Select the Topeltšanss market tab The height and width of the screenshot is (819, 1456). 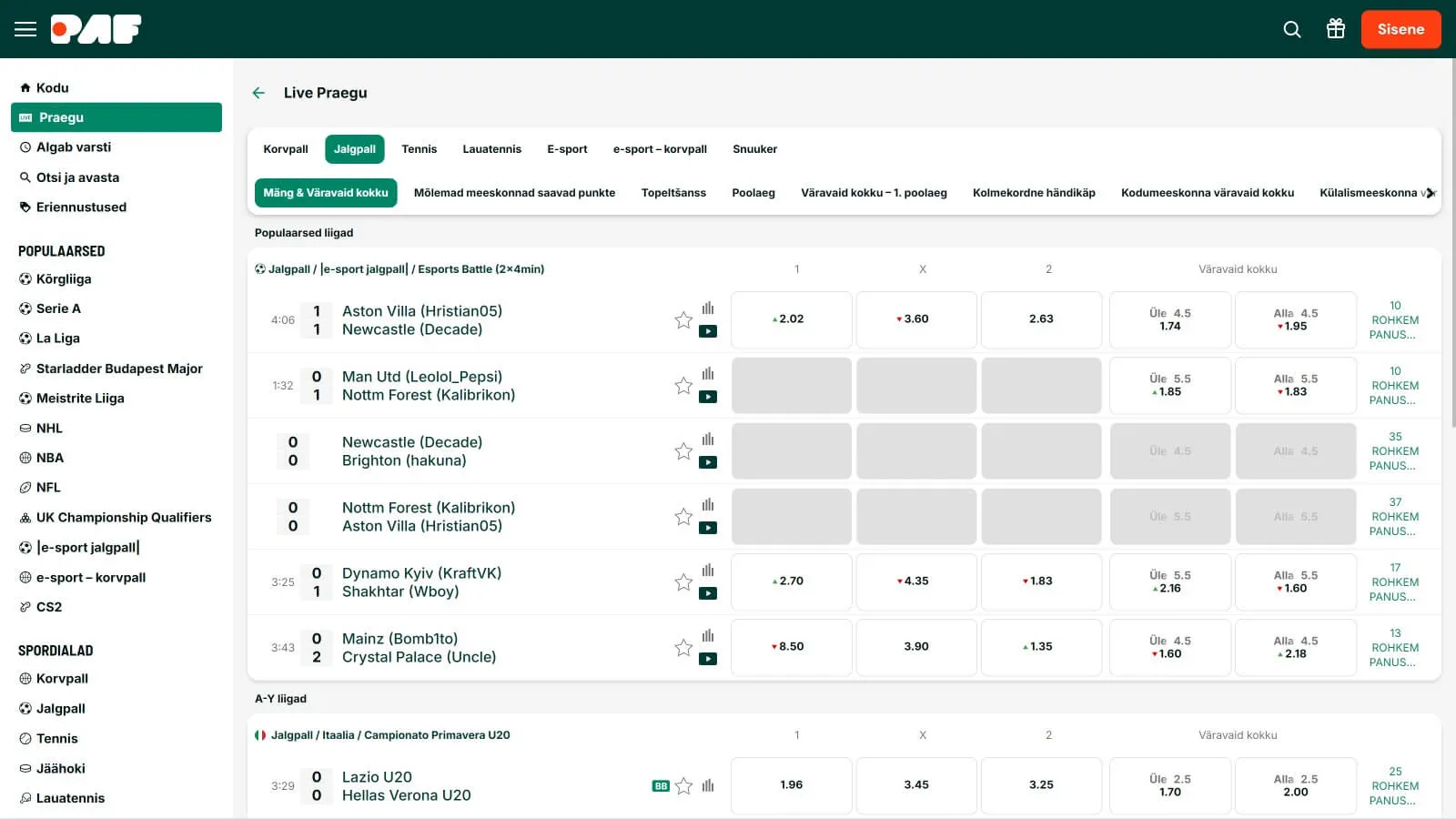pos(673,193)
